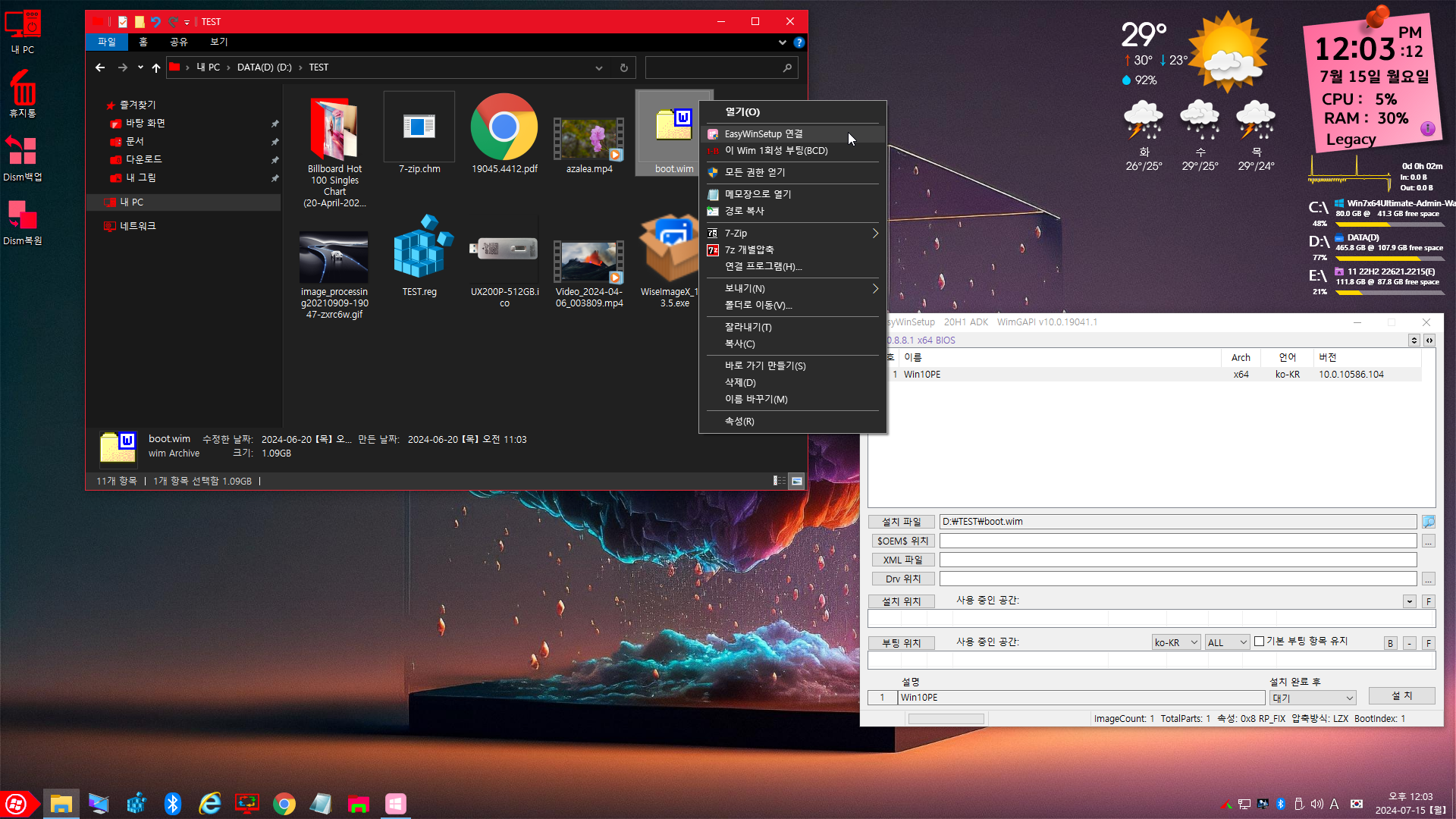Switch Explorer to details view layout
Viewport: 1456px width, 819px height.
point(779,481)
